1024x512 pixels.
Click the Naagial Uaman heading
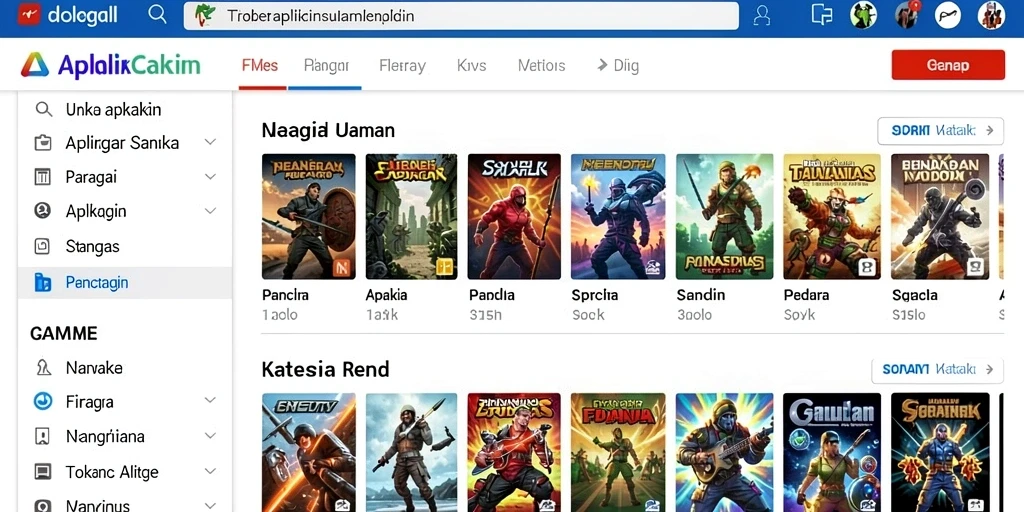tap(328, 130)
